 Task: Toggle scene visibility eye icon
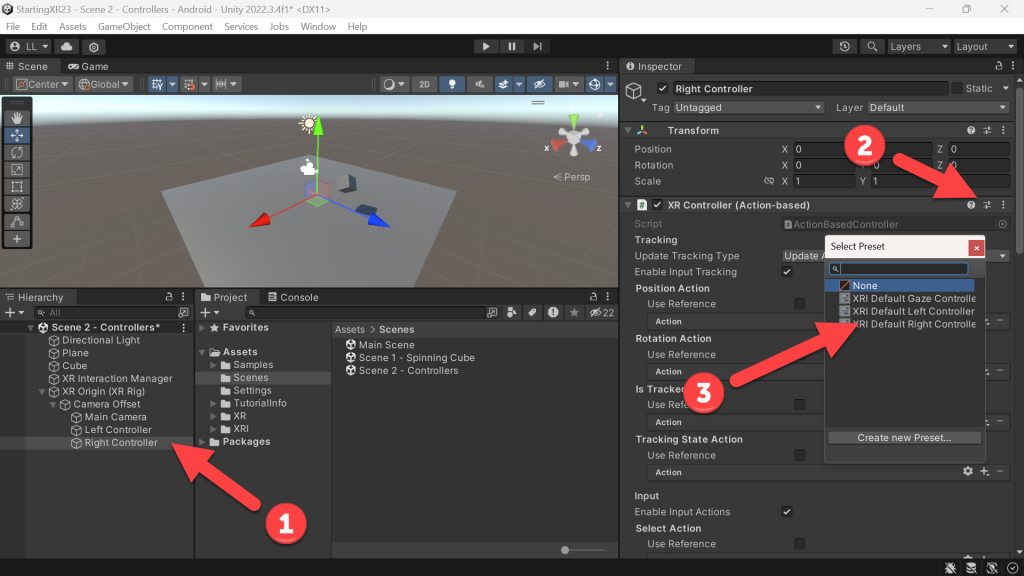(539, 84)
